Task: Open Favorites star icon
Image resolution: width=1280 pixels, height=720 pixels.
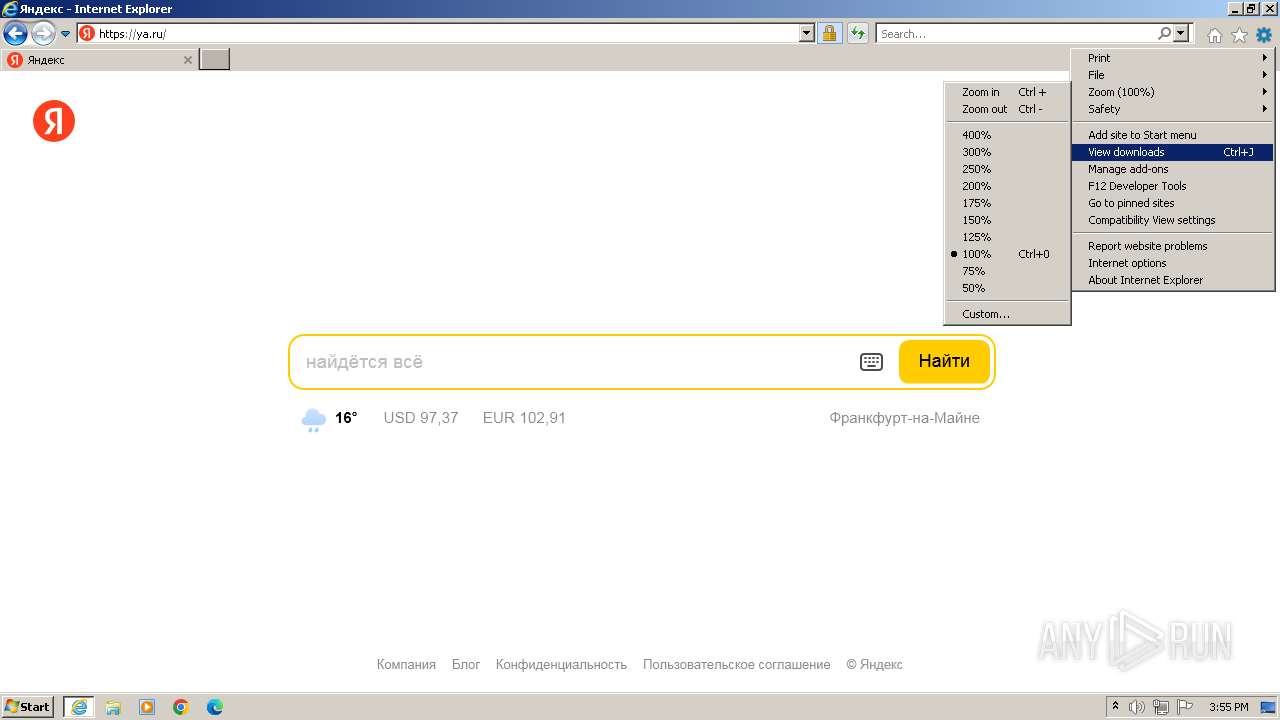Action: [1240, 35]
